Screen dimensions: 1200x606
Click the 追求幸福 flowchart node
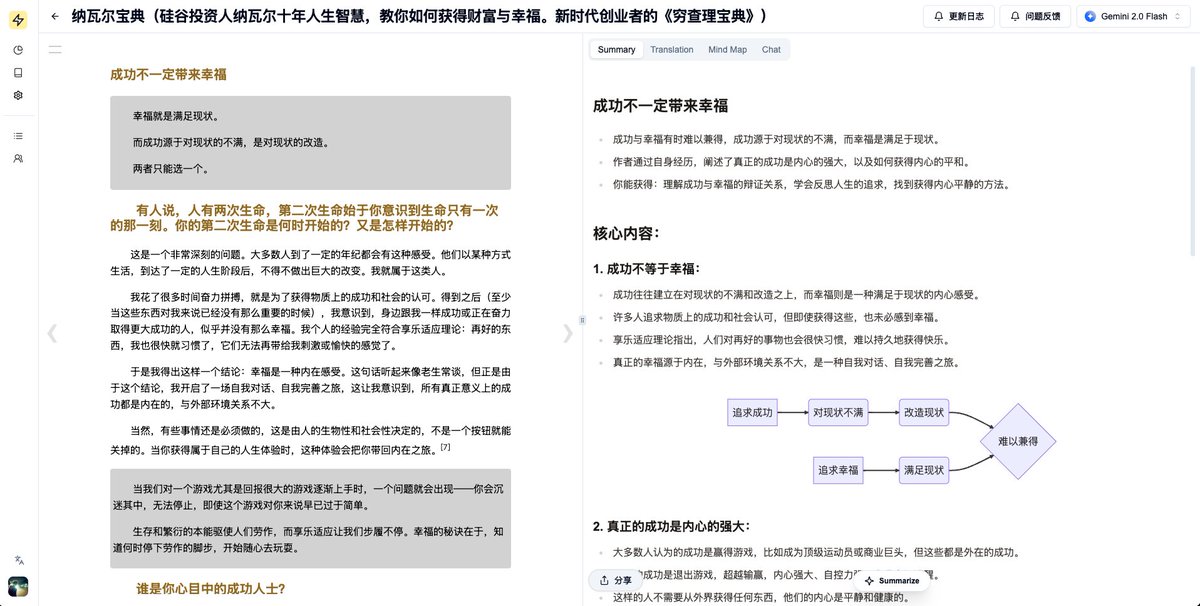(838, 470)
